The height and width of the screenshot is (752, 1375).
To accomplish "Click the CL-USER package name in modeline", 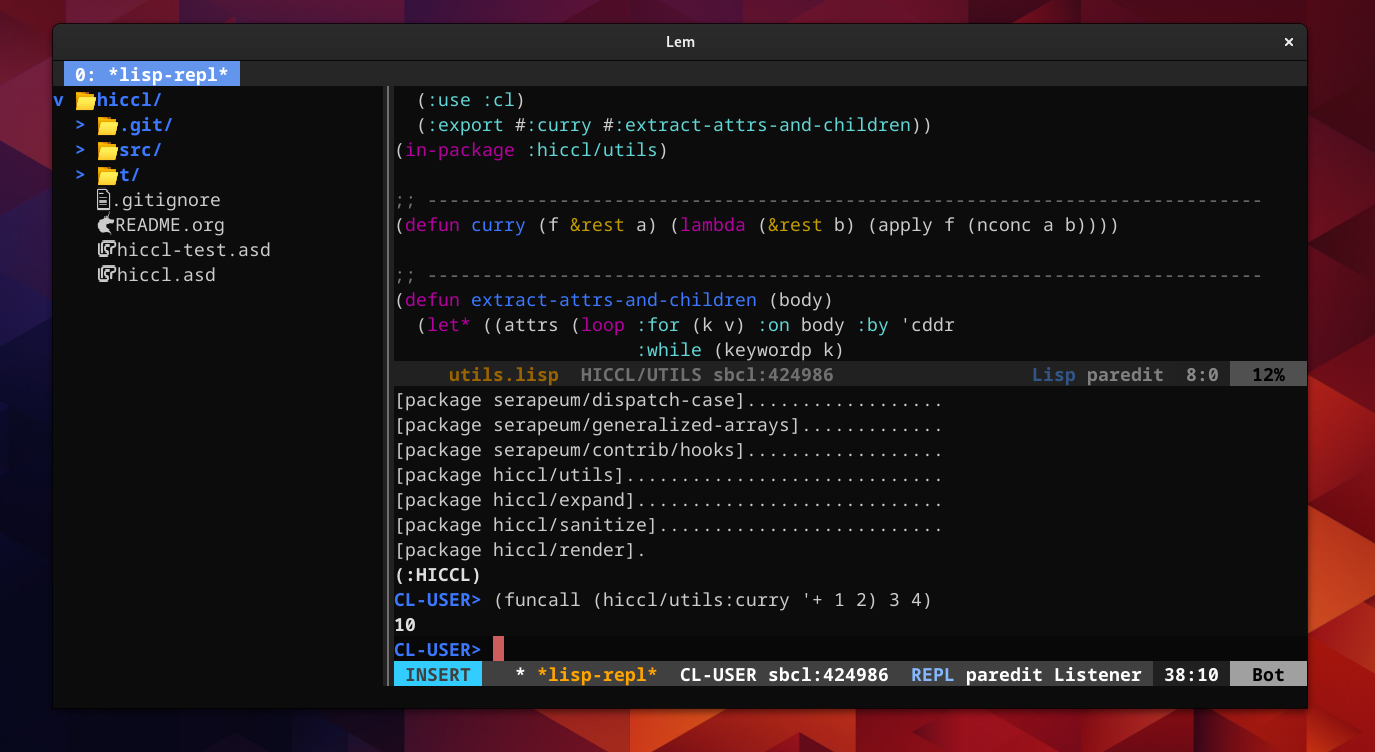I will pos(718,674).
